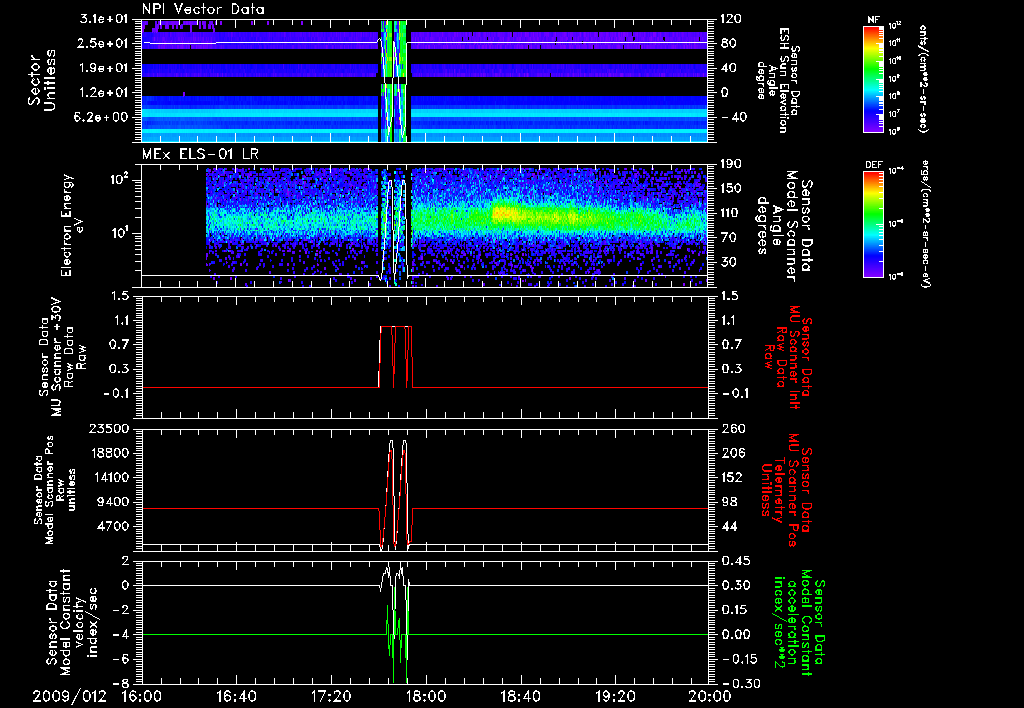
Task: Click the 6.2e+00 sector tick value
Action: (x=101, y=117)
